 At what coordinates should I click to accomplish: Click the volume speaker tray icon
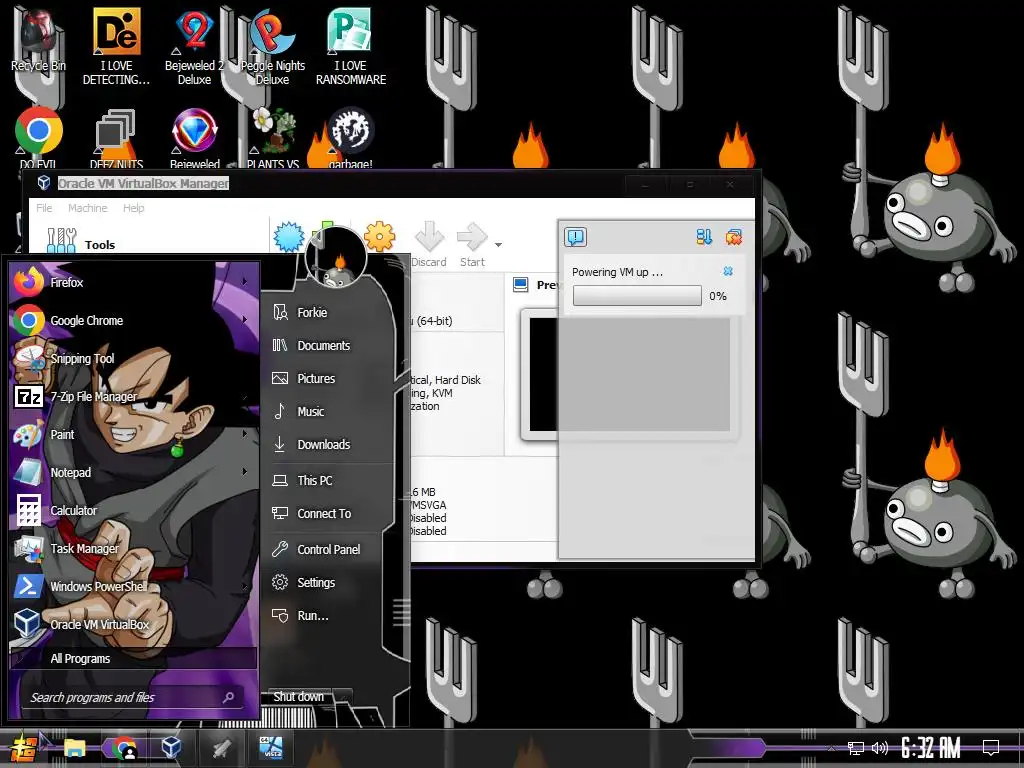coord(880,748)
